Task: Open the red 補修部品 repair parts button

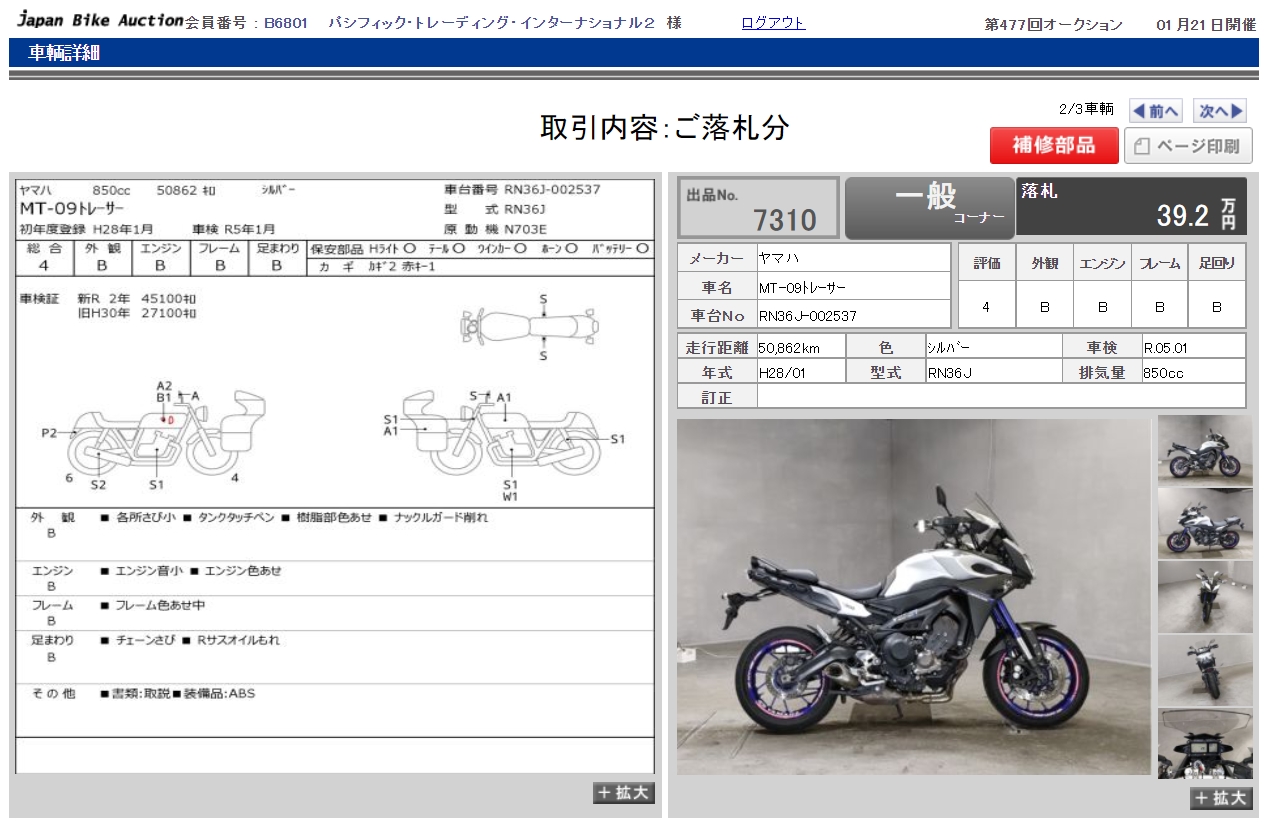Action: (1053, 146)
